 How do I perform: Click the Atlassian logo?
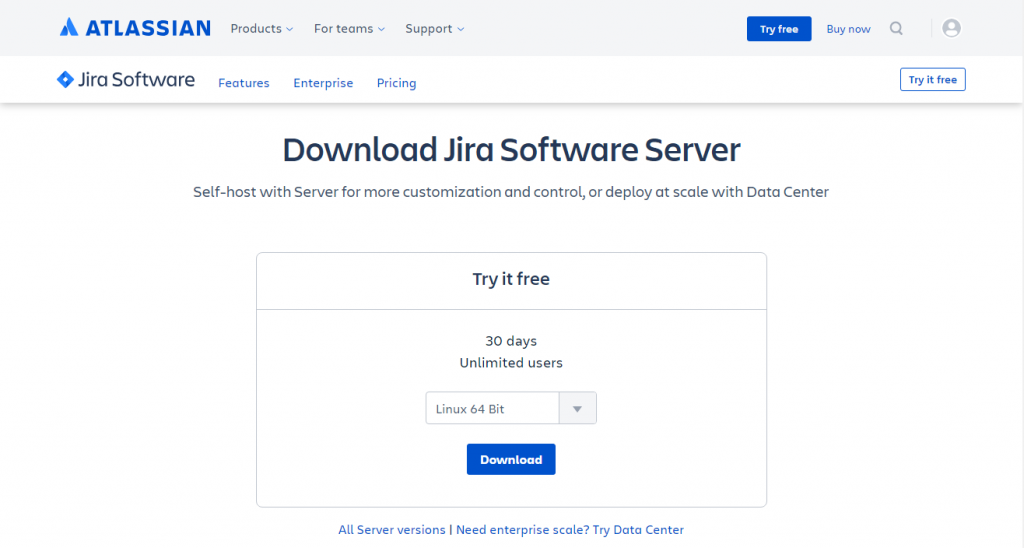pos(135,28)
